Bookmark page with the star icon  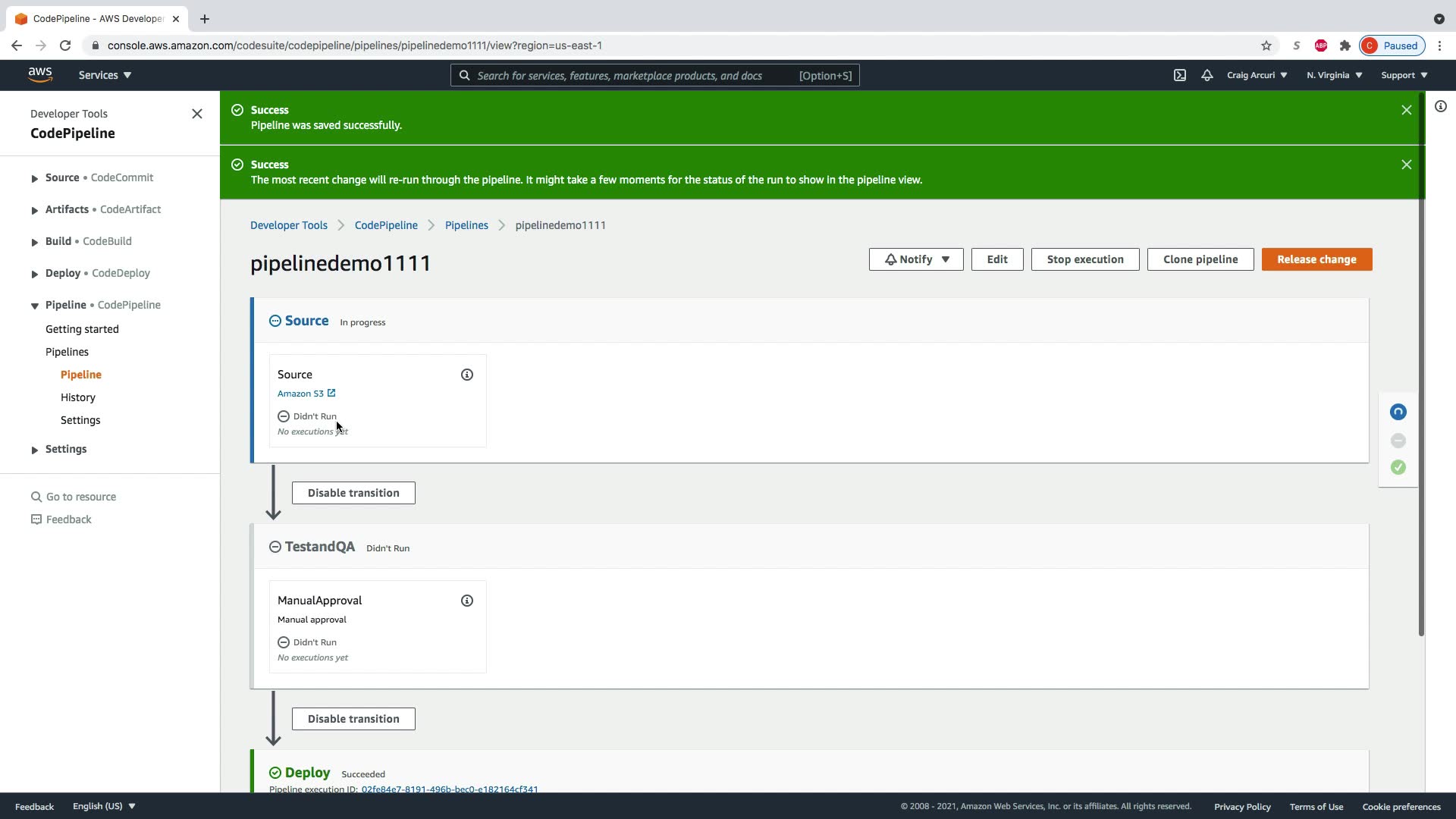click(1266, 45)
